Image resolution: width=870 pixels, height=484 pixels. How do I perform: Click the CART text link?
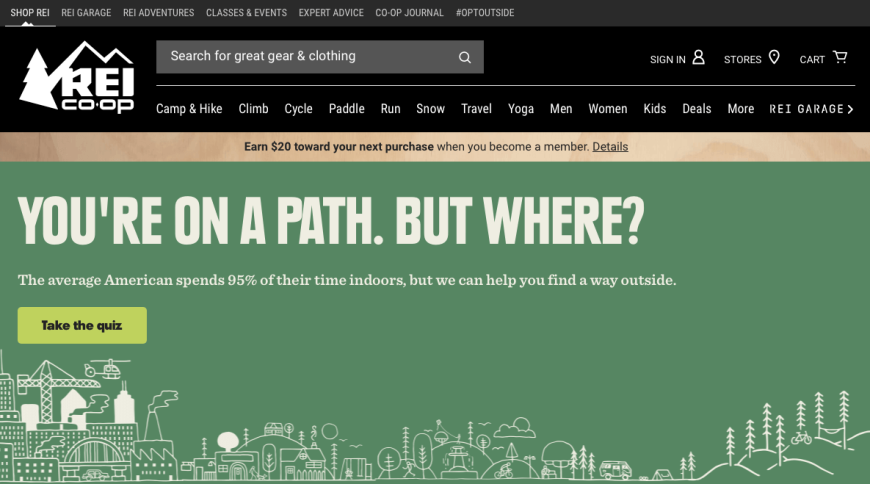(812, 59)
